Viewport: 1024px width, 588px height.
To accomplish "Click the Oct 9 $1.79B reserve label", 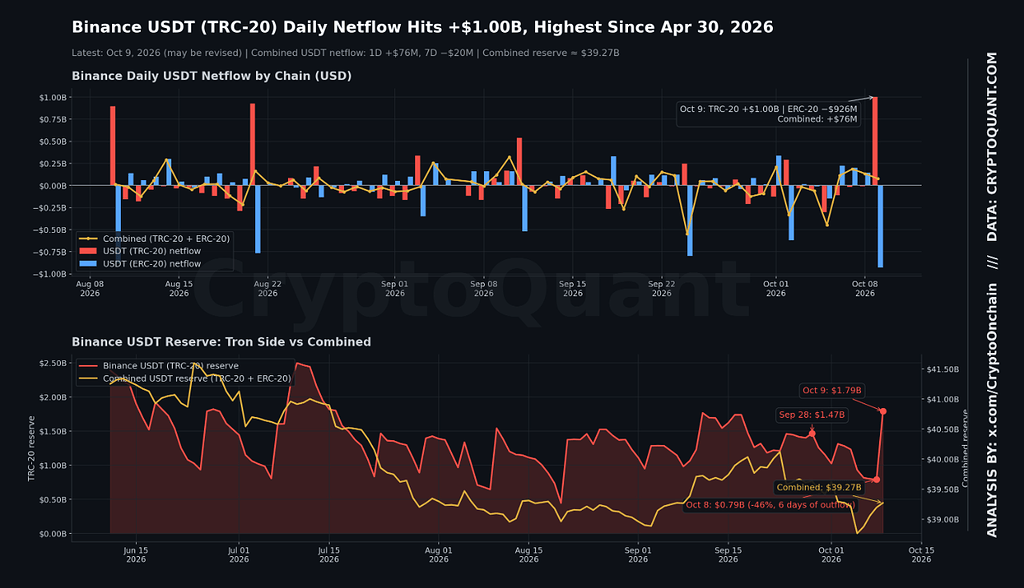I will pyautogui.click(x=832, y=390).
